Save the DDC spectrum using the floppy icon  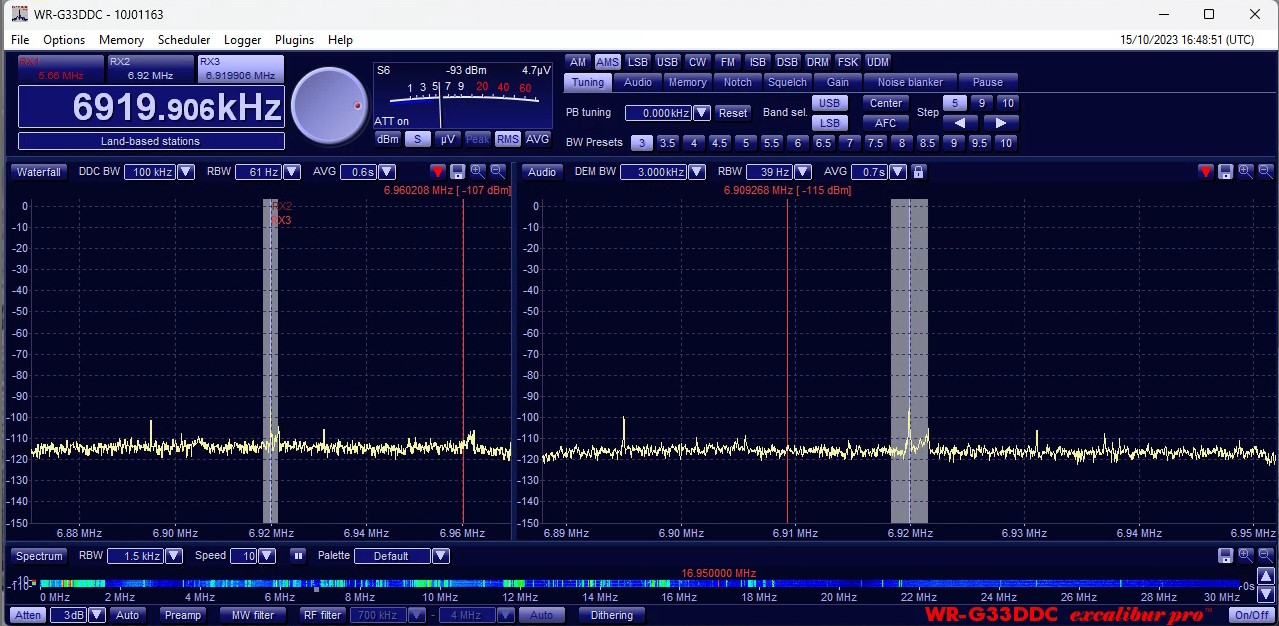(457, 172)
